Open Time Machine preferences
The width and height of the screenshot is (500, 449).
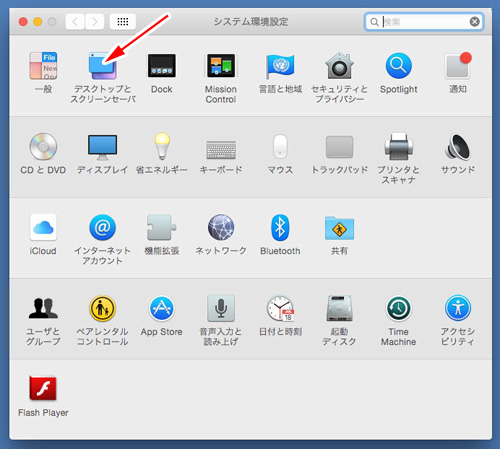pos(398,308)
